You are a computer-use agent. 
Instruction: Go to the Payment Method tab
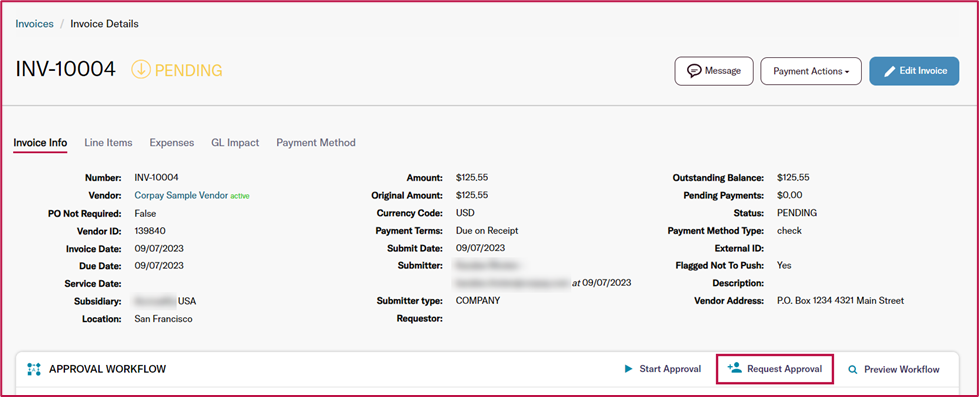tap(316, 142)
